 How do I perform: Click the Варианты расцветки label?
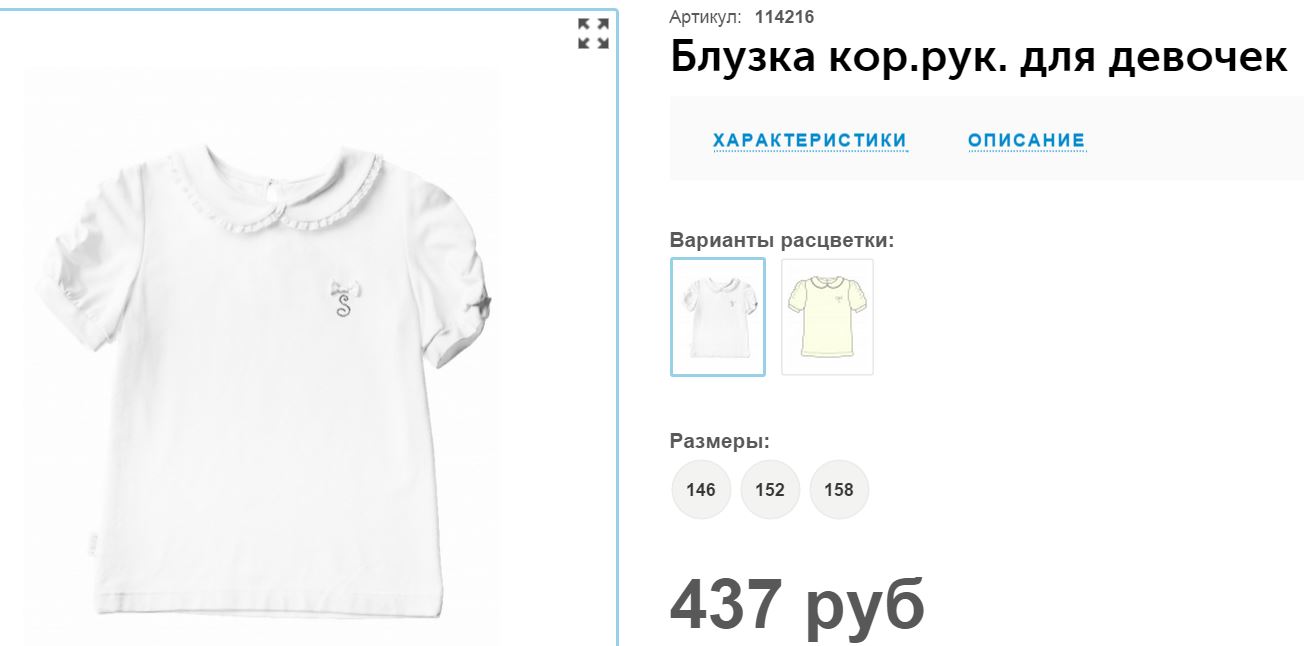point(782,240)
